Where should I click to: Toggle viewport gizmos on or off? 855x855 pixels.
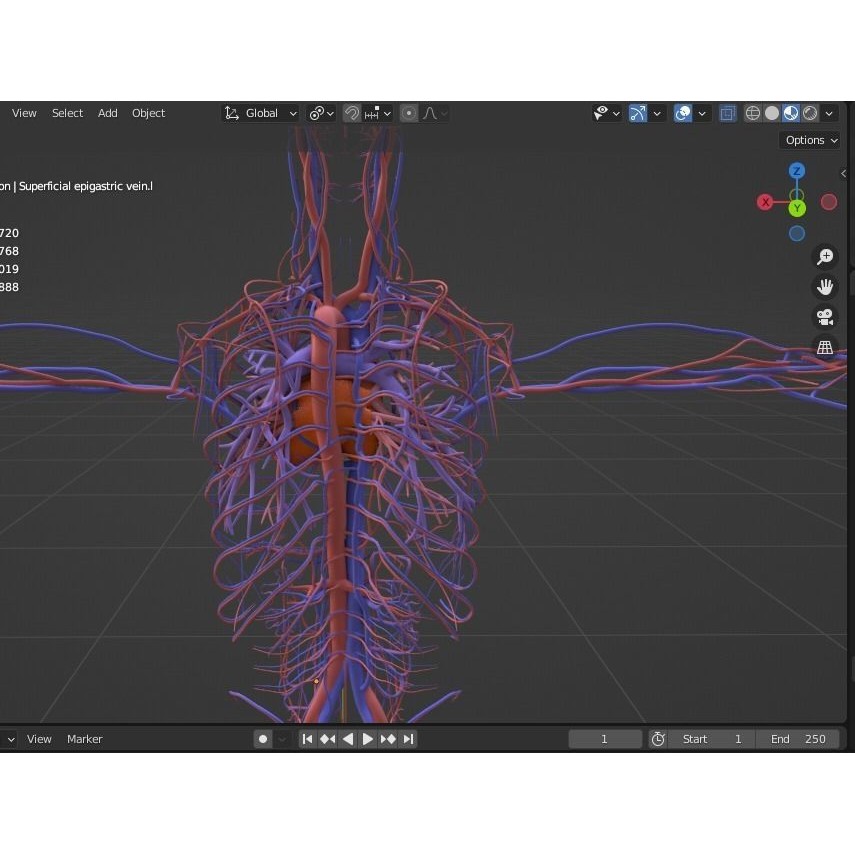pyautogui.click(x=638, y=112)
